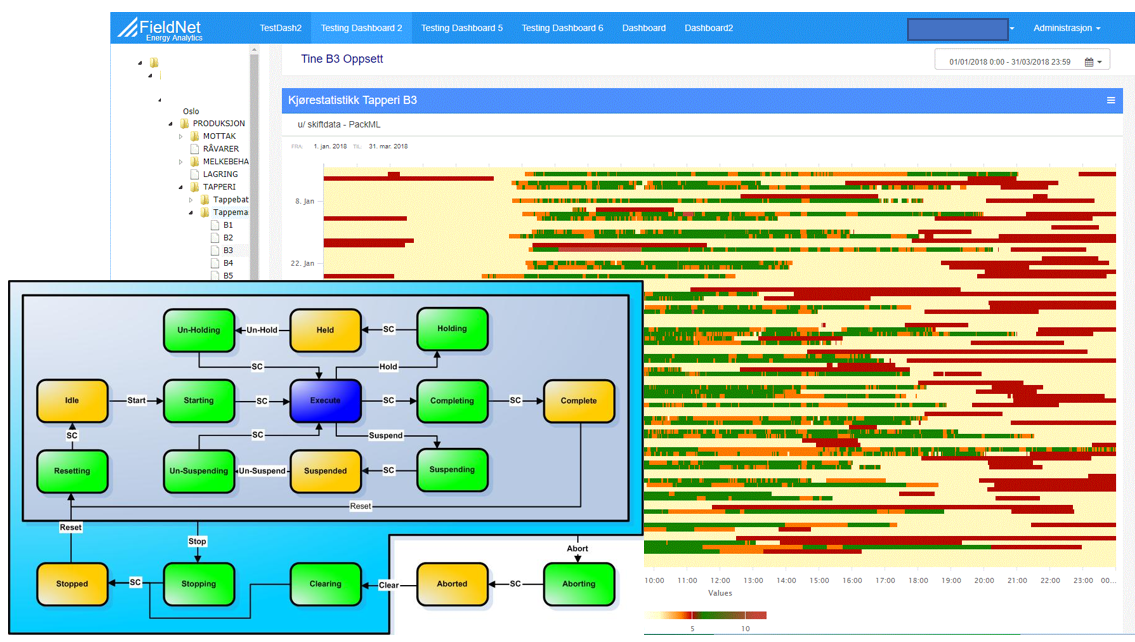Select the RÅVARER tree item
Screen dimensions: 1135x642
[x=221, y=148]
